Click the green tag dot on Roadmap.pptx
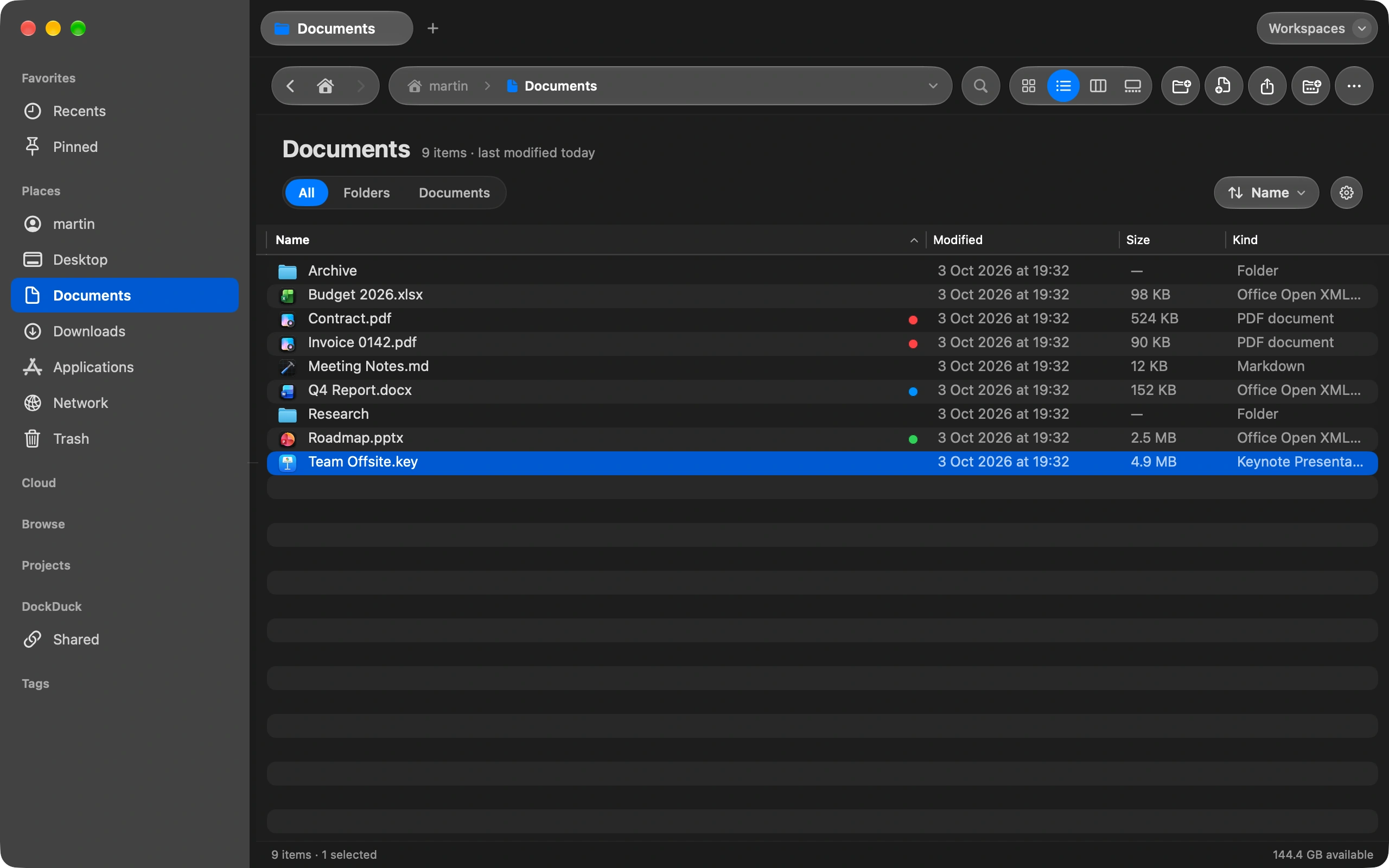 pyautogui.click(x=913, y=439)
